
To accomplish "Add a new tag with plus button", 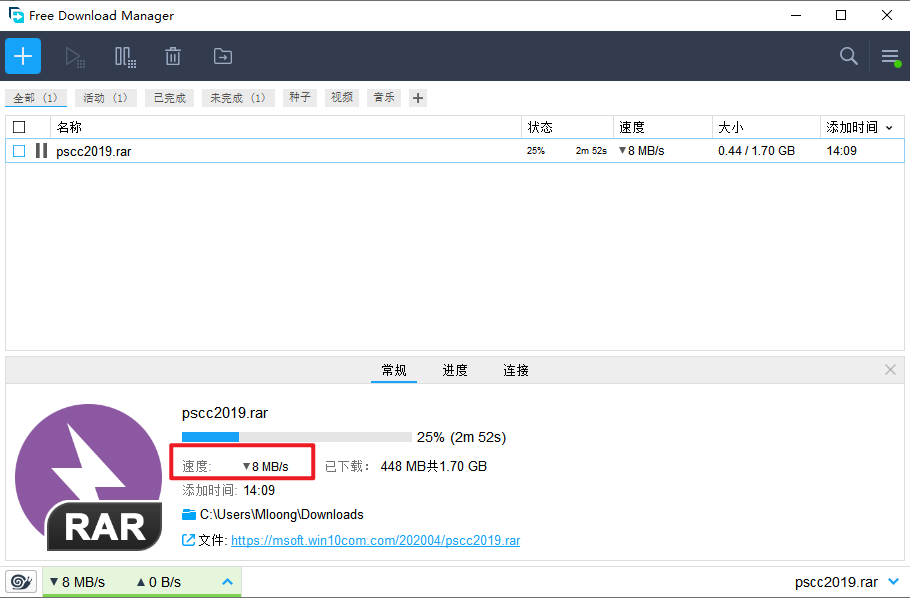I will click(x=418, y=98).
